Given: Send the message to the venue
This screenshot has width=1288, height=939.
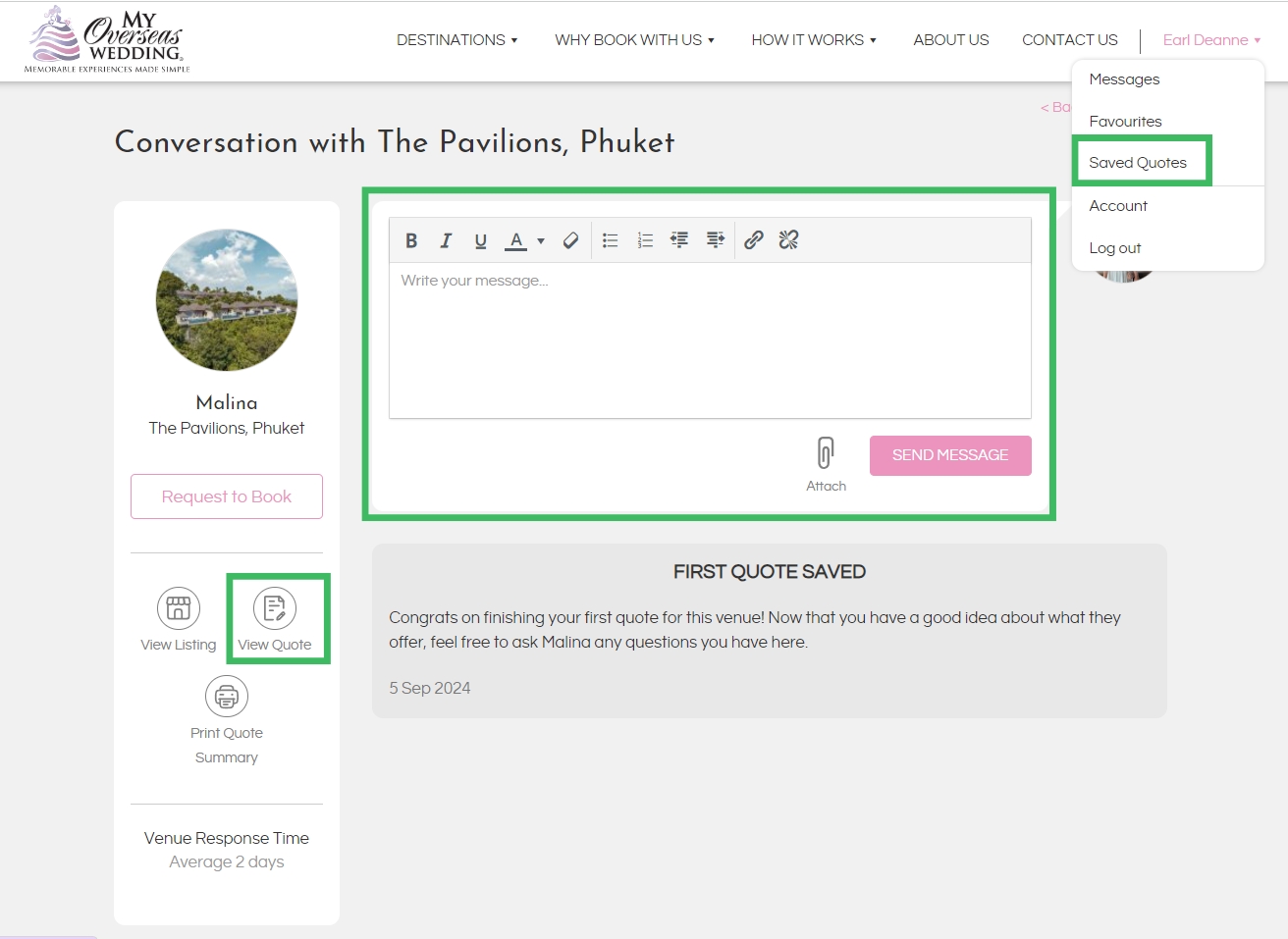Looking at the screenshot, I should (950, 455).
